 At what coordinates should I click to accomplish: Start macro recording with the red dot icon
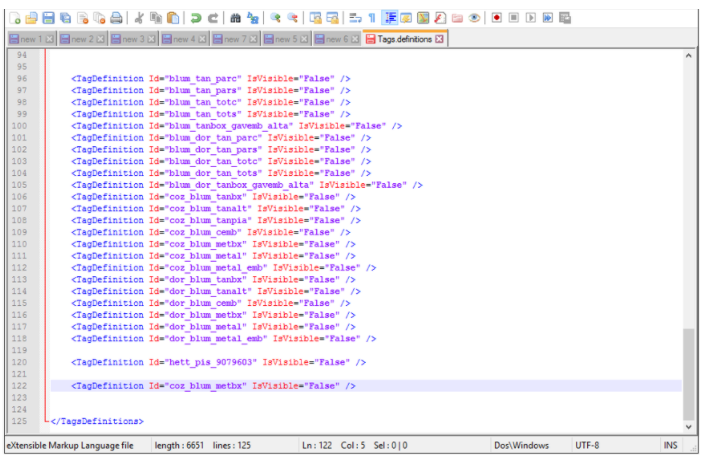coord(496,18)
